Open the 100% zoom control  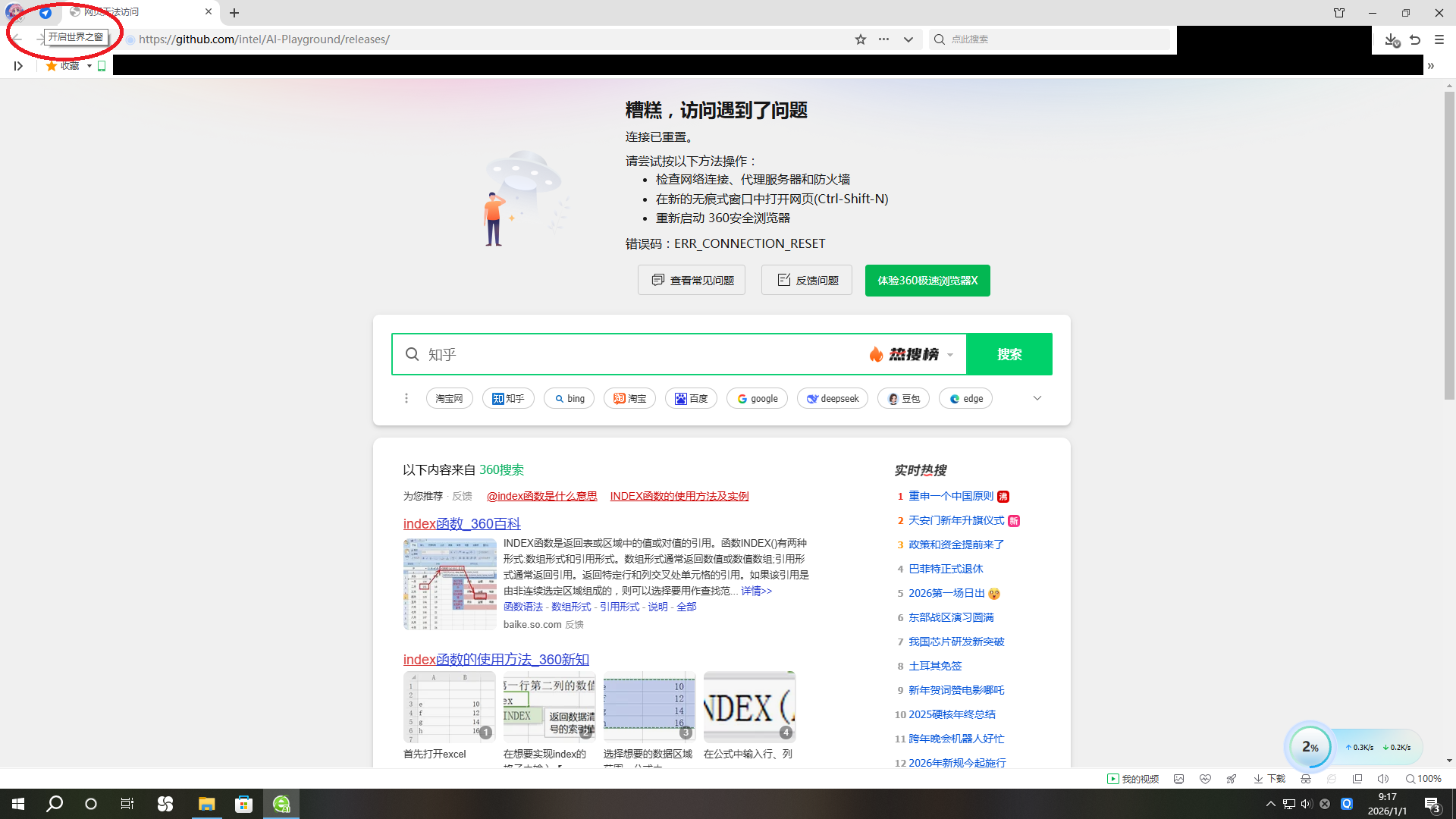pos(1423,779)
